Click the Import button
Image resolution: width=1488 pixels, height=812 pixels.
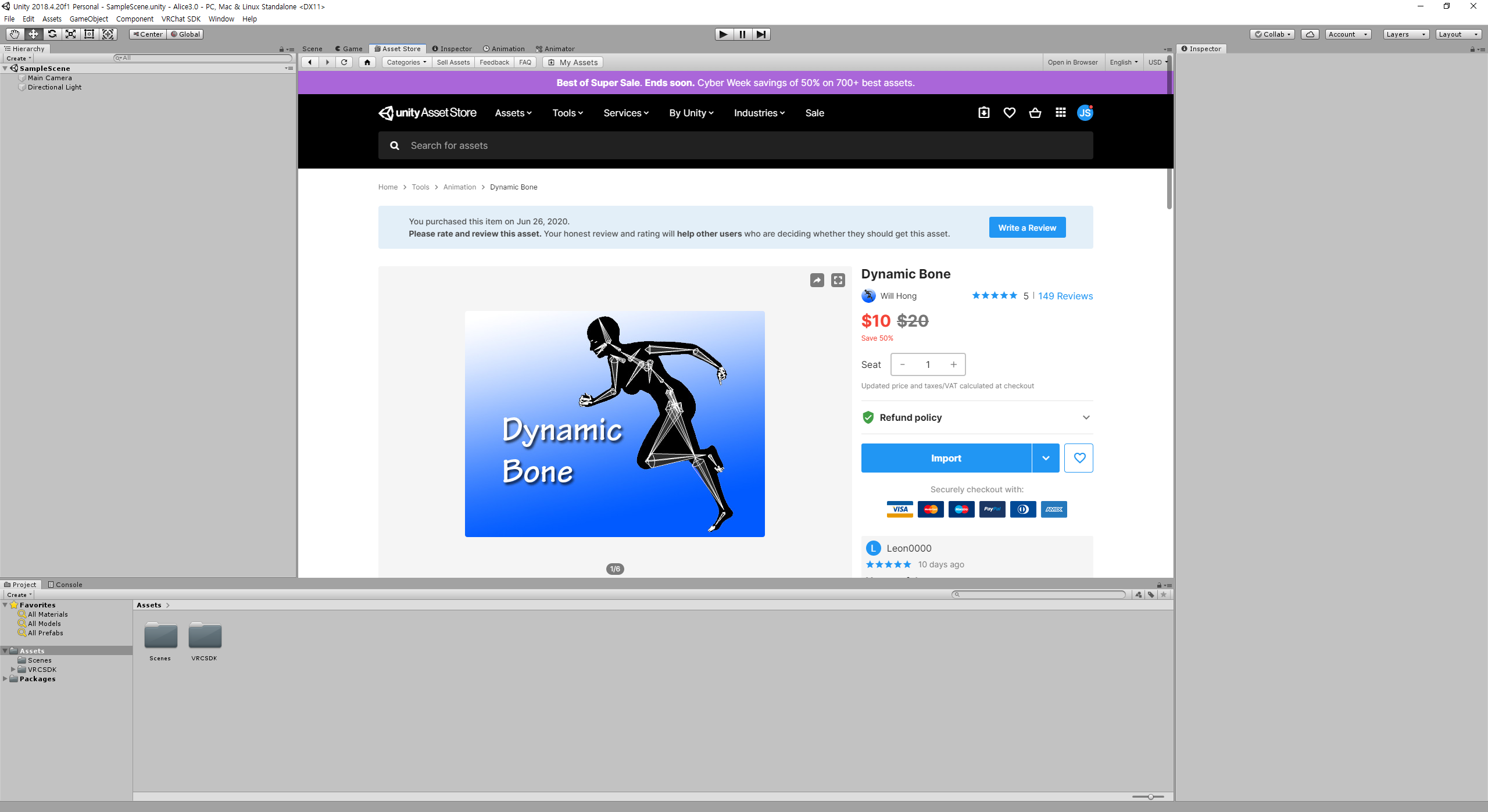946,458
